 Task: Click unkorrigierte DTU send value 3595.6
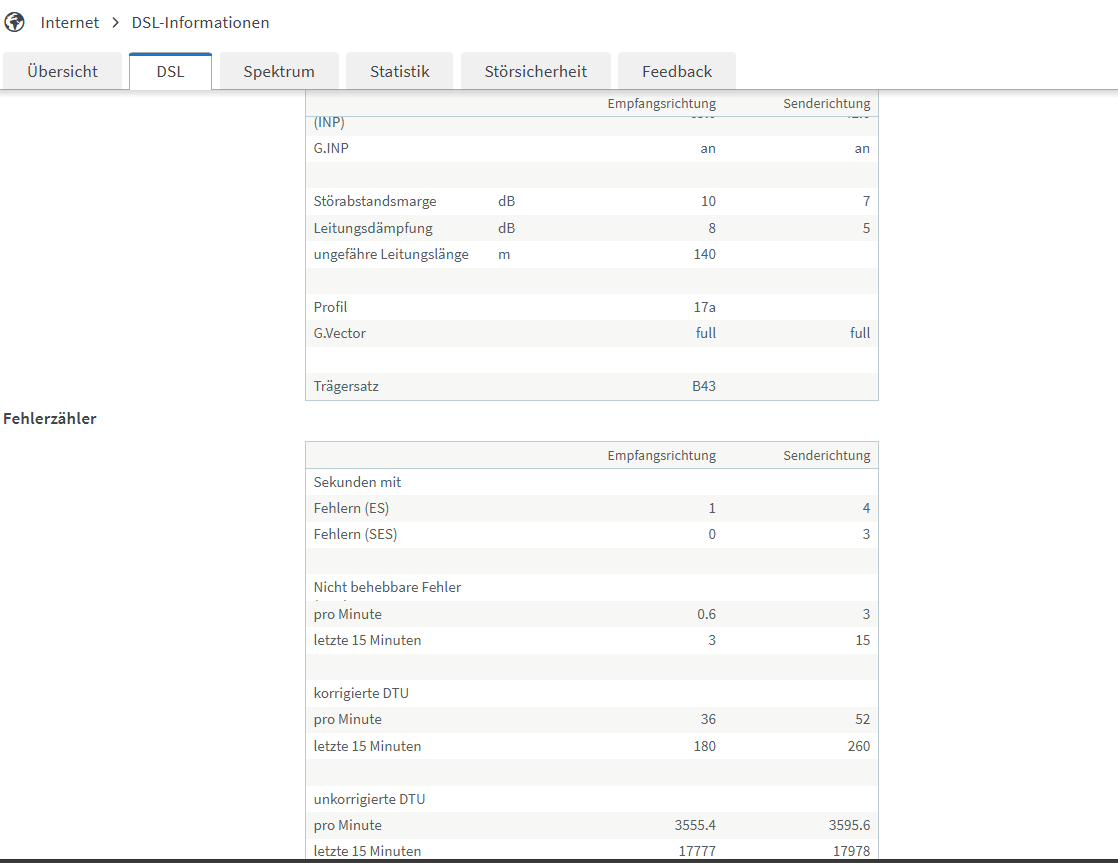(849, 825)
